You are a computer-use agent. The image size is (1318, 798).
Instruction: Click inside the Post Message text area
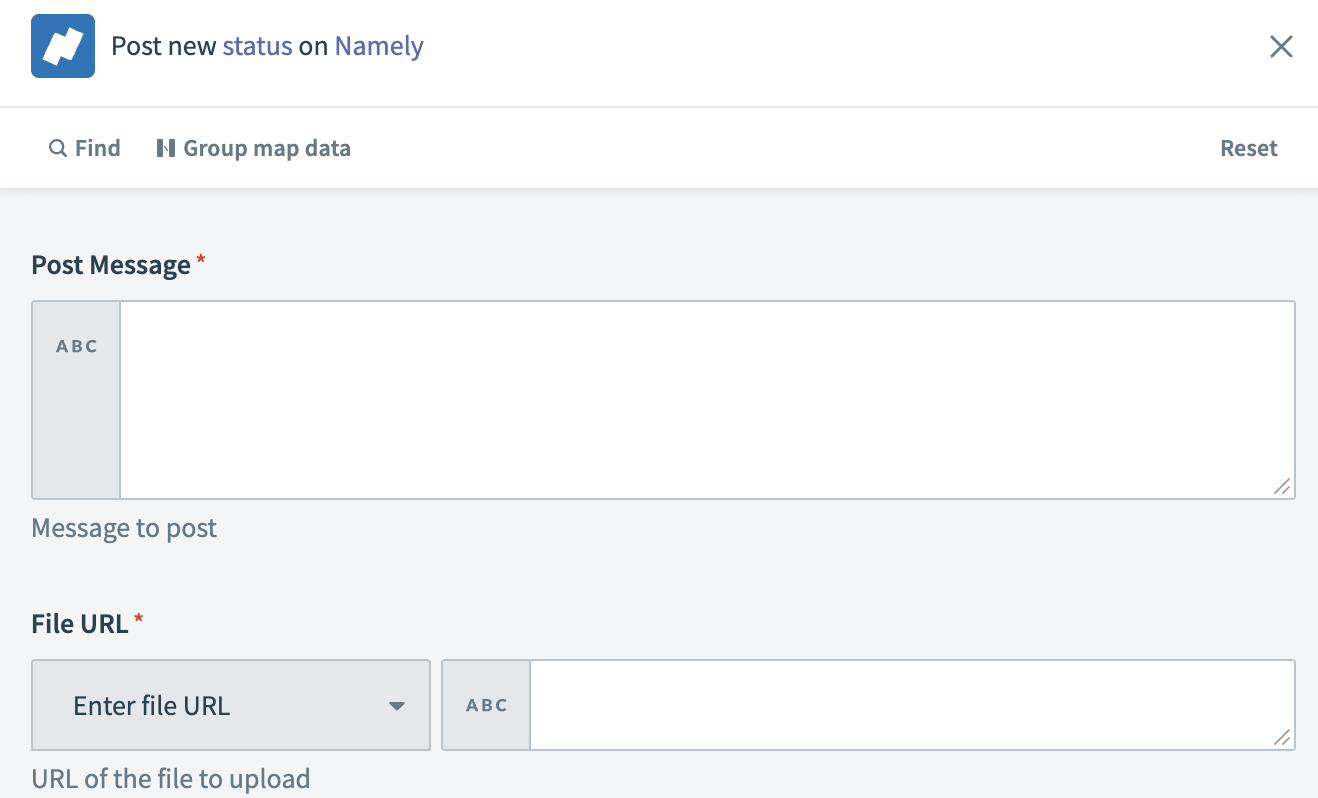(700, 400)
